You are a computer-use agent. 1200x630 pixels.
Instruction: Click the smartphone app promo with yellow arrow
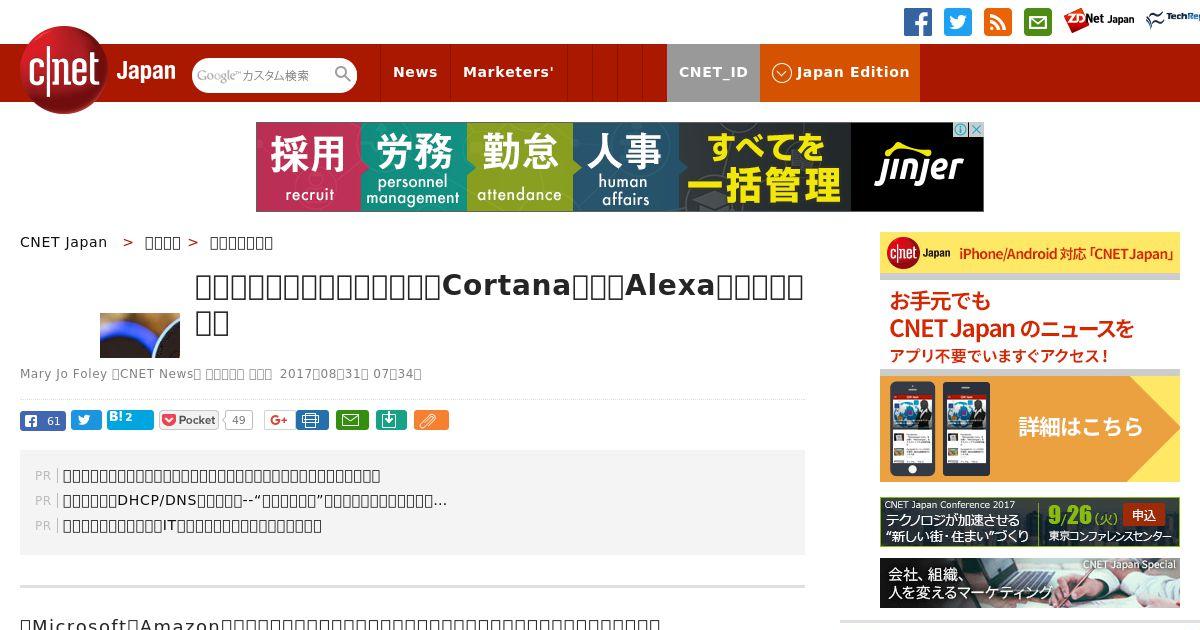coord(1030,428)
